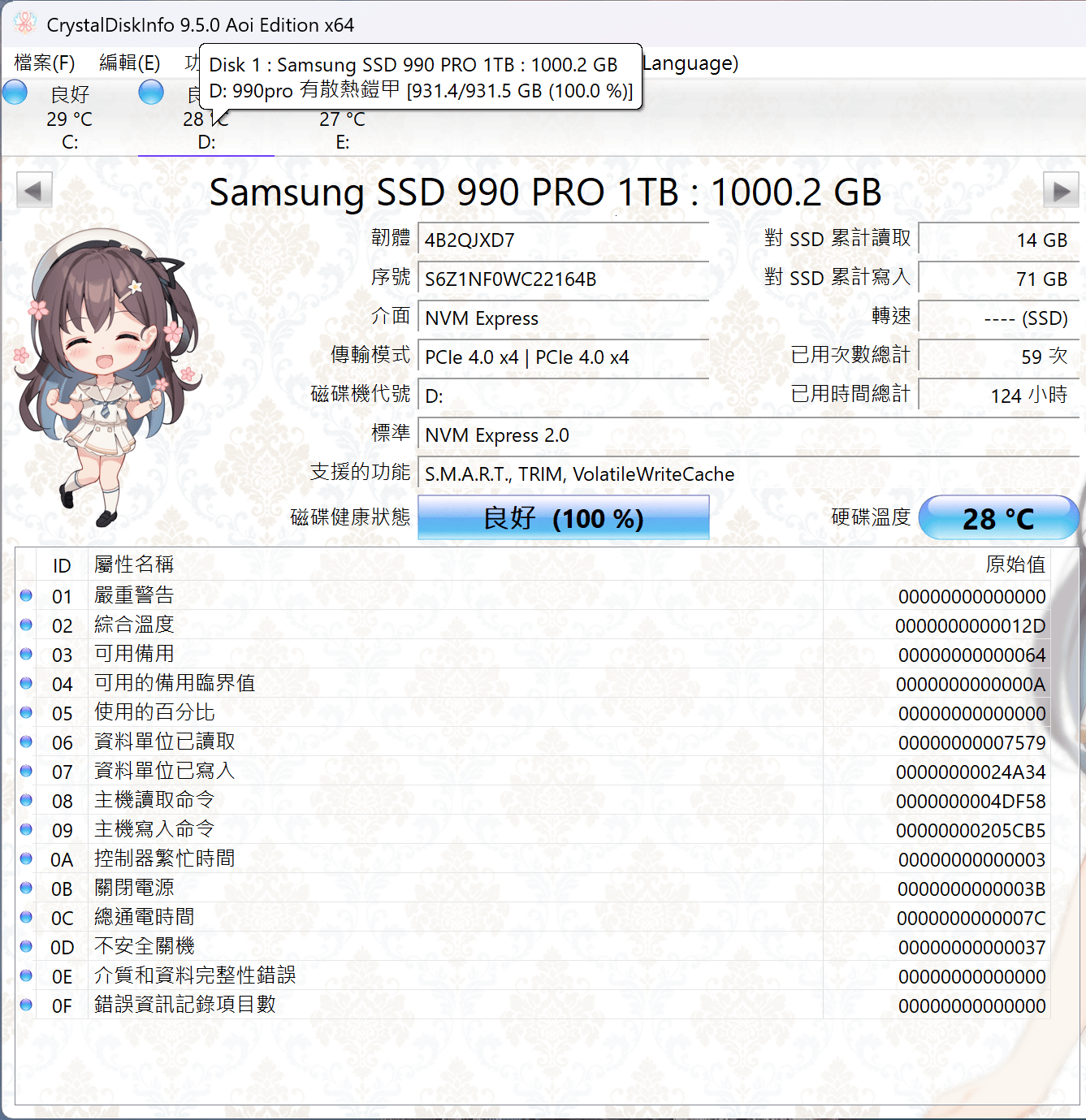The image size is (1086, 1120).
Task: Click the PCIe 4.0 x4 transfer mode field
Action: pyautogui.click(x=563, y=357)
